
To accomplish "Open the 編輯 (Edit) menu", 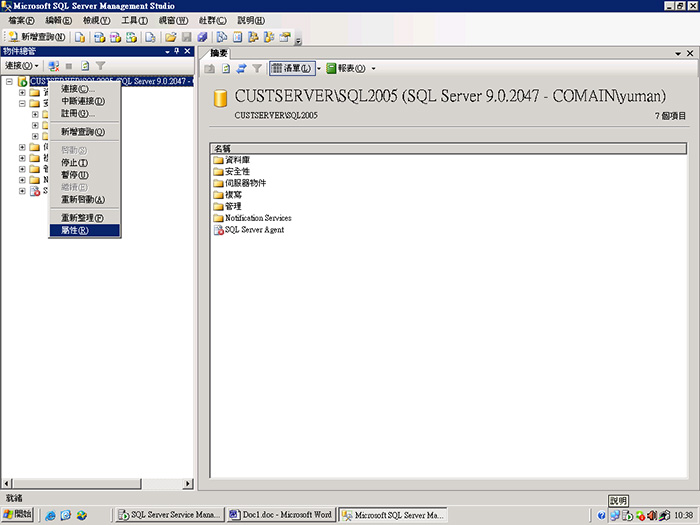I will point(58,21).
